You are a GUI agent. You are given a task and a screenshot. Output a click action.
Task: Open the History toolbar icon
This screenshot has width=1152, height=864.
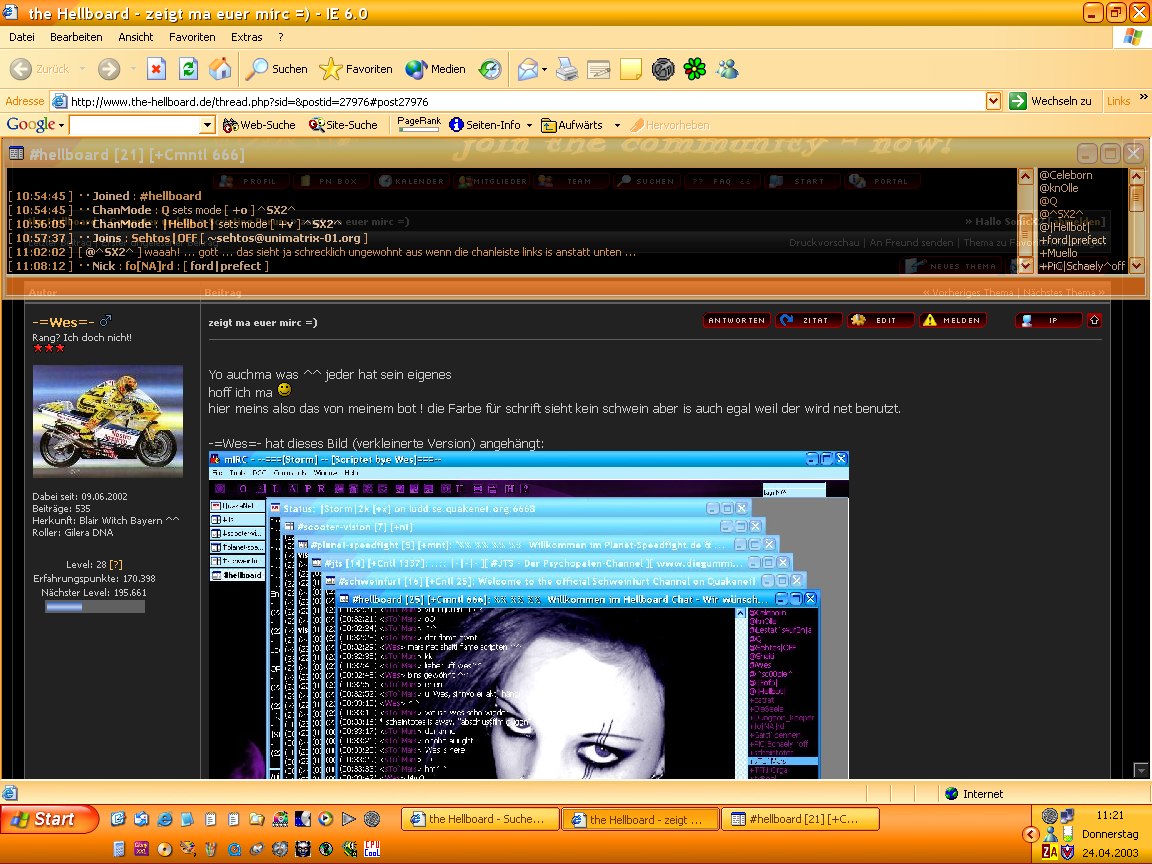coord(490,69)
